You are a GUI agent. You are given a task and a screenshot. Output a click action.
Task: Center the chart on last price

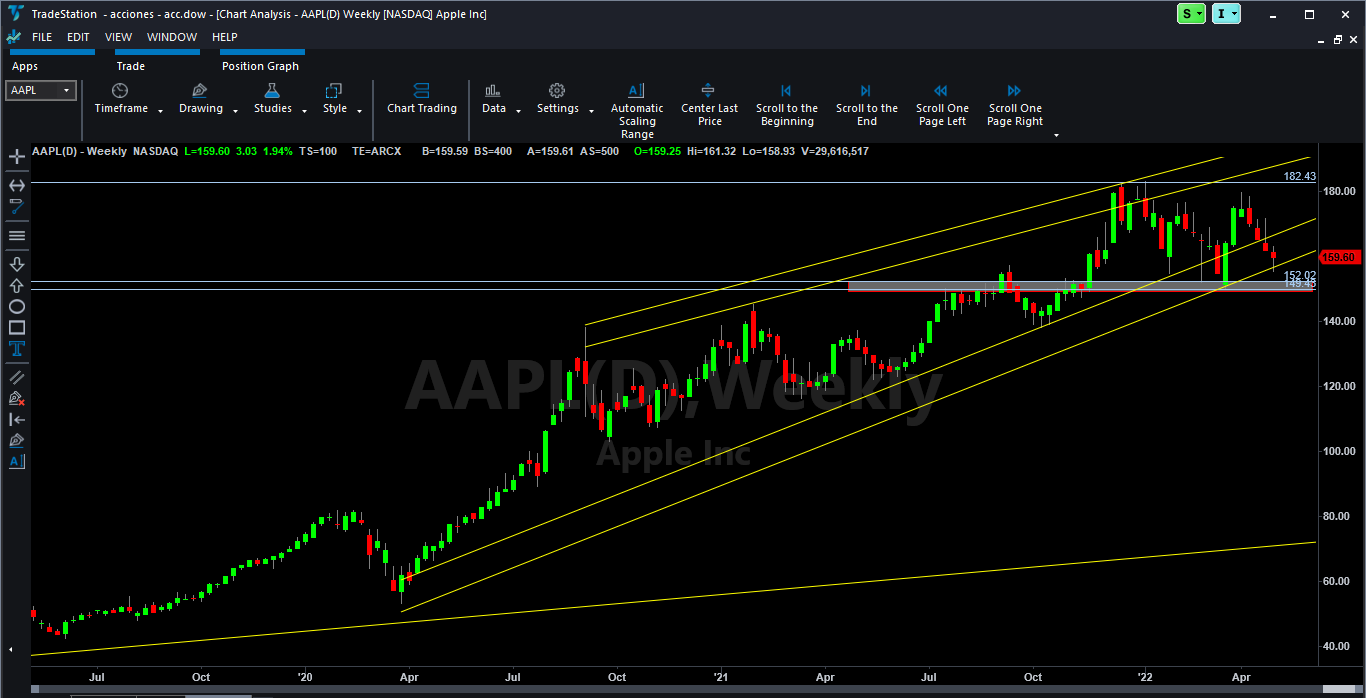click(x=709, y=104)
